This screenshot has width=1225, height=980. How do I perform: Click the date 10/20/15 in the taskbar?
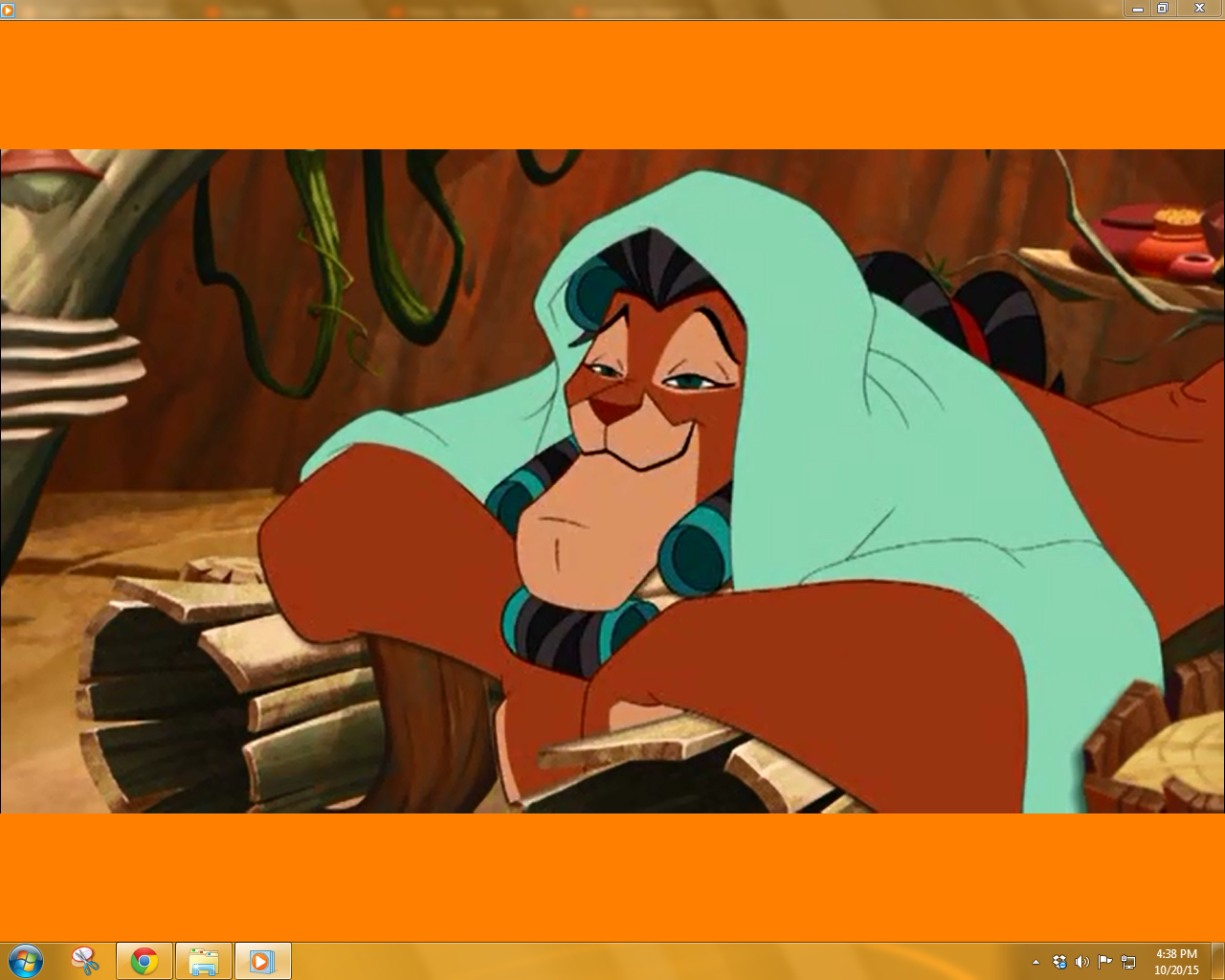tap(1176, 969)
